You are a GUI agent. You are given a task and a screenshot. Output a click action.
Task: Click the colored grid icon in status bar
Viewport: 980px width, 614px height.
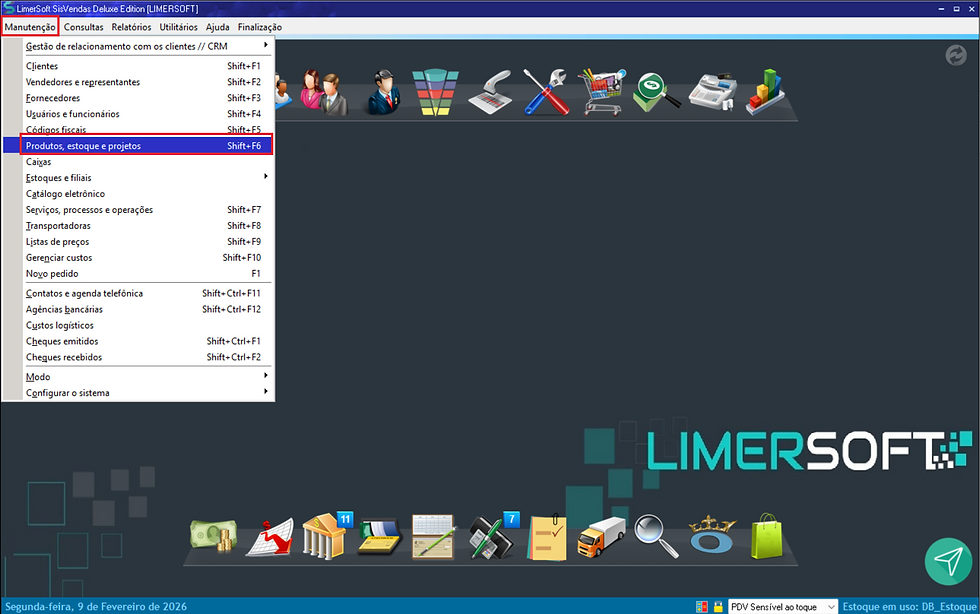(x=702, y=606)
